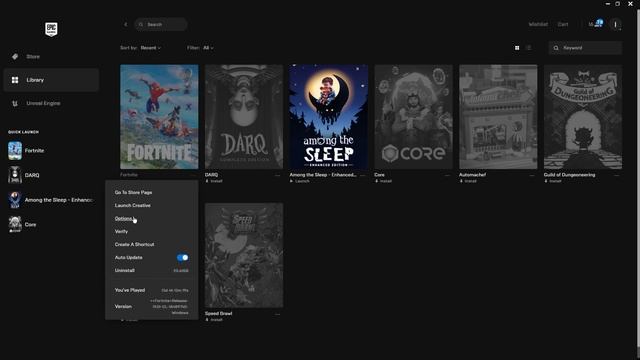The image size is (640, 360).
Task: Click Version entry in menu
Action: pyautogui.click(x=151, y=307)
